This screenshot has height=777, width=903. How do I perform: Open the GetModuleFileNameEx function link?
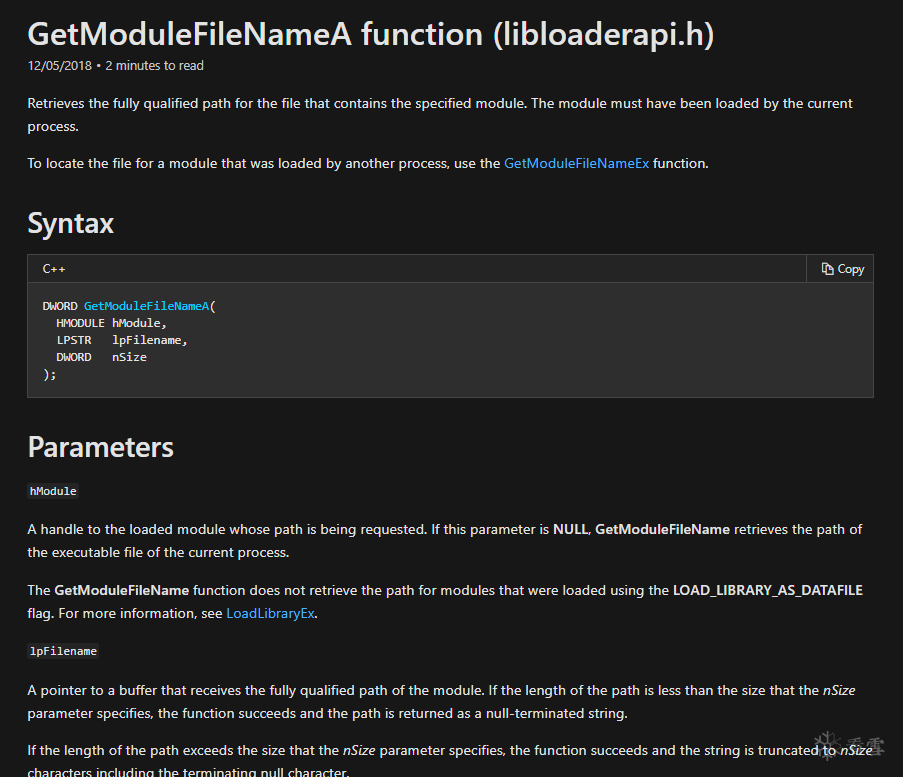[x=576, y=163]
